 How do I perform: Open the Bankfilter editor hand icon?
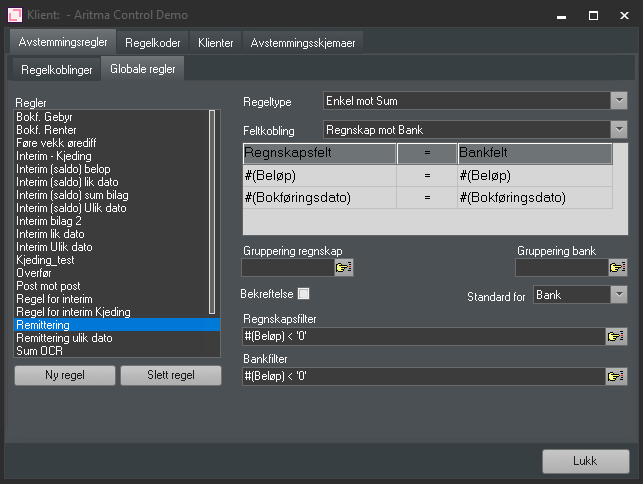point(617,376)
